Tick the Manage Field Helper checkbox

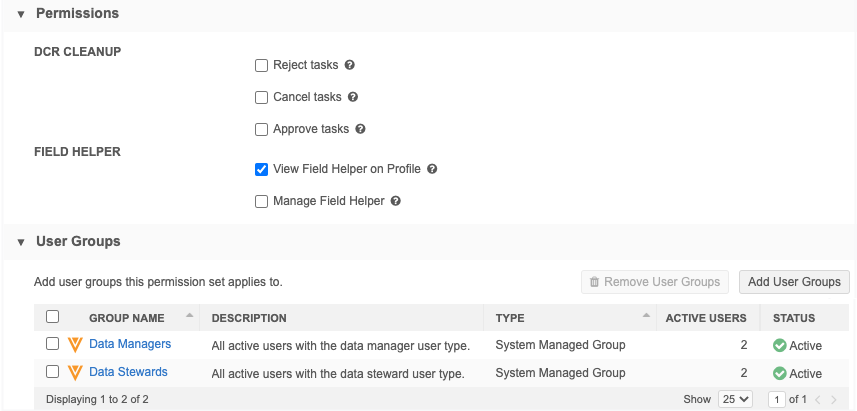coord(262,201)
